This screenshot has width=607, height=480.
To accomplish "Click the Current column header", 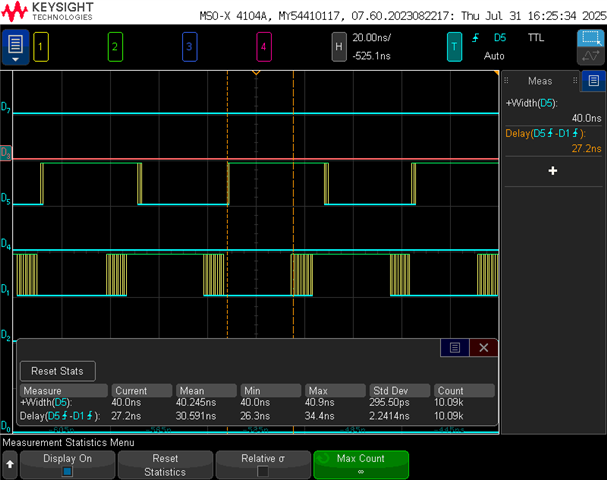I will click(x=142, y=391).
